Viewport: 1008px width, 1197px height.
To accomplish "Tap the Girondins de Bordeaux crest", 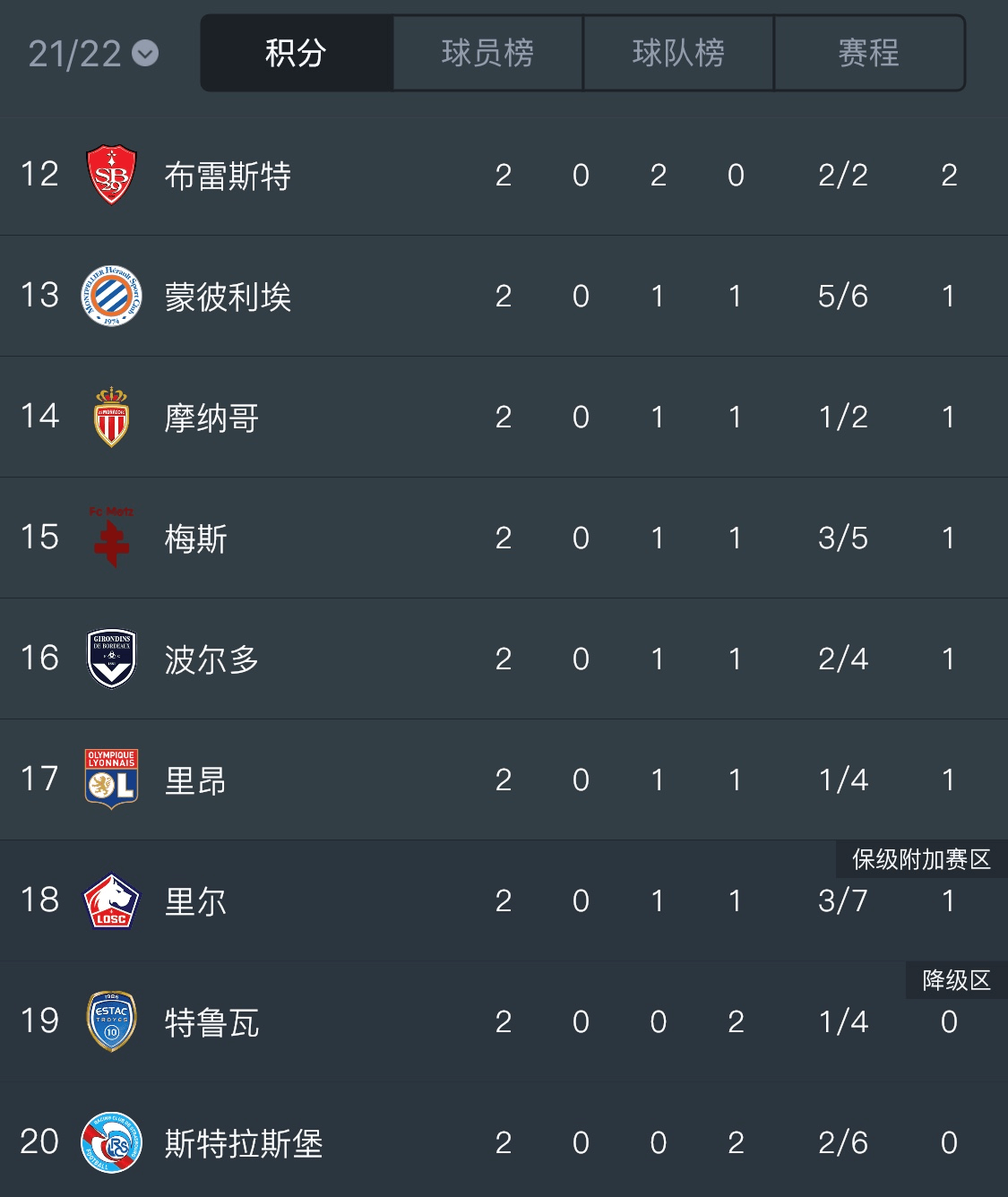I will [111, 659].
